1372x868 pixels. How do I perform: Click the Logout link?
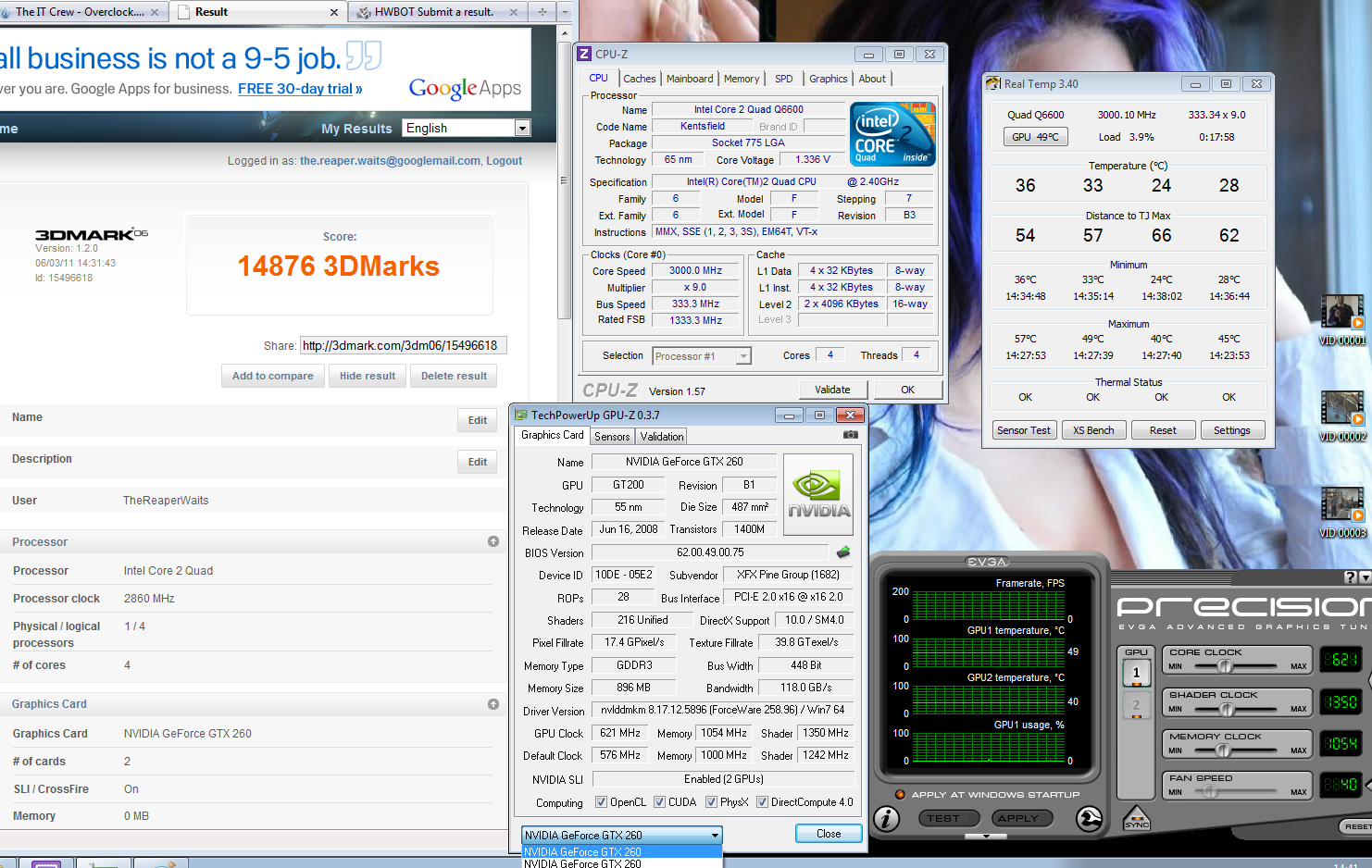tap(505, 161)
